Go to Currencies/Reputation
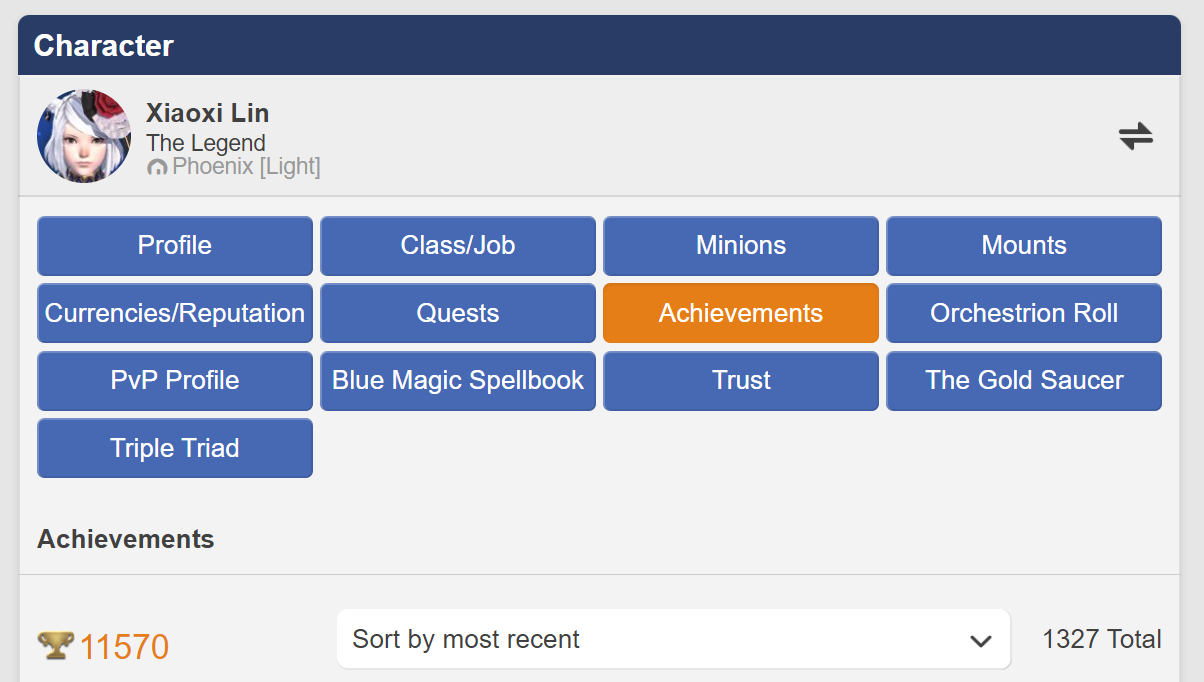Image resolution: width=1204 pixels, height=682 pixels. 175,313
